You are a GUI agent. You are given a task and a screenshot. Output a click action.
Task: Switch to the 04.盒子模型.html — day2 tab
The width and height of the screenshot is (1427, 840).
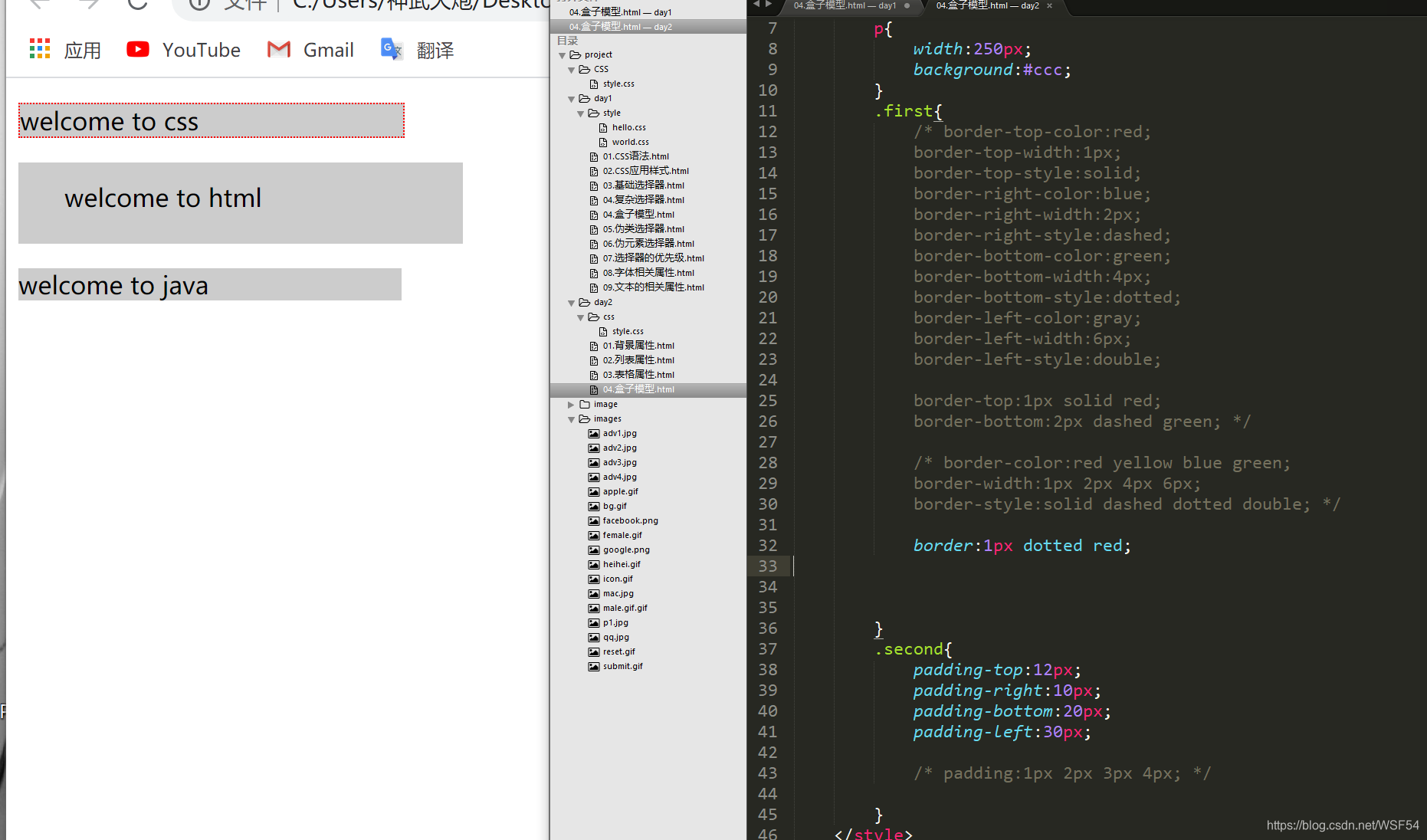[988, 5]
